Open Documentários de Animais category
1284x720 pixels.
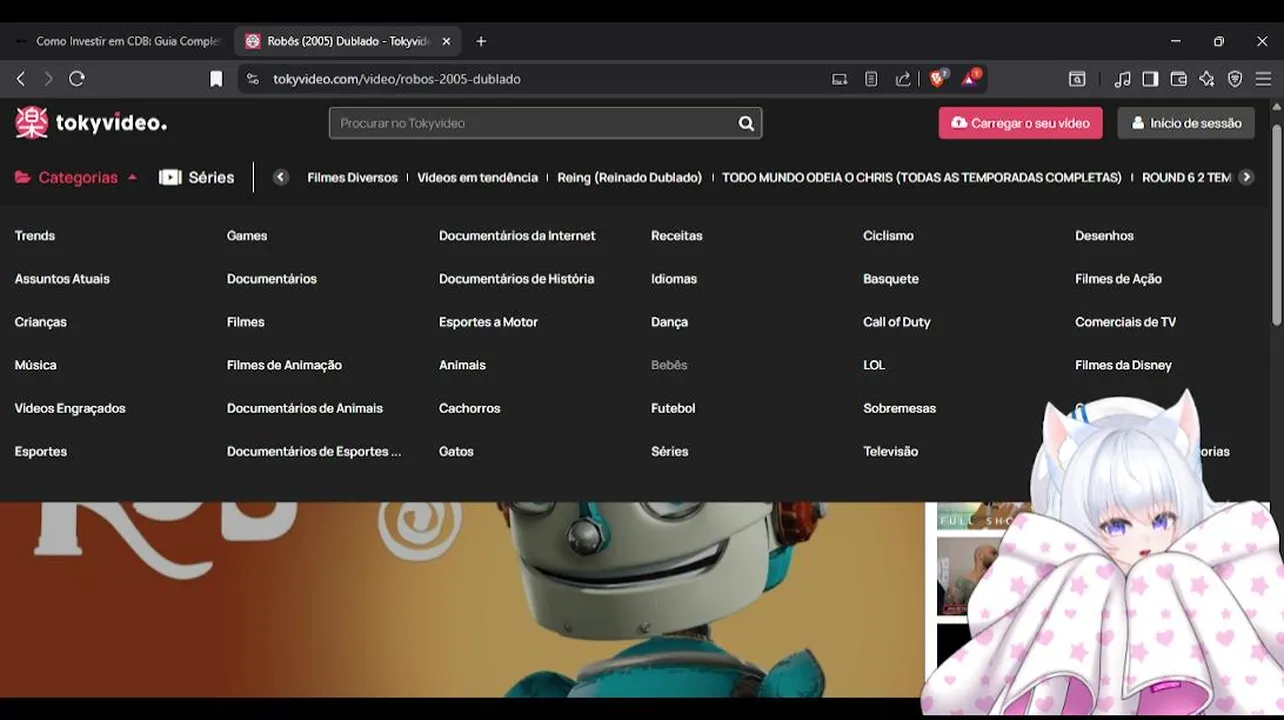305,408
